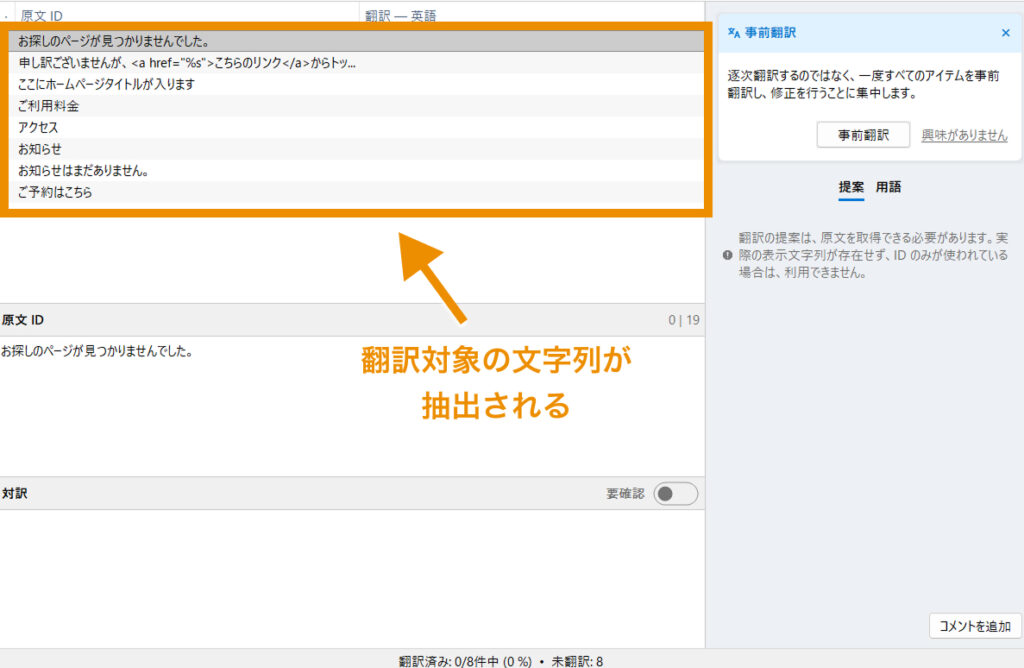1024x668 pixels.
Task: Click the 翻訳 — 英語 column header
Action: click(x=400, y=16)
